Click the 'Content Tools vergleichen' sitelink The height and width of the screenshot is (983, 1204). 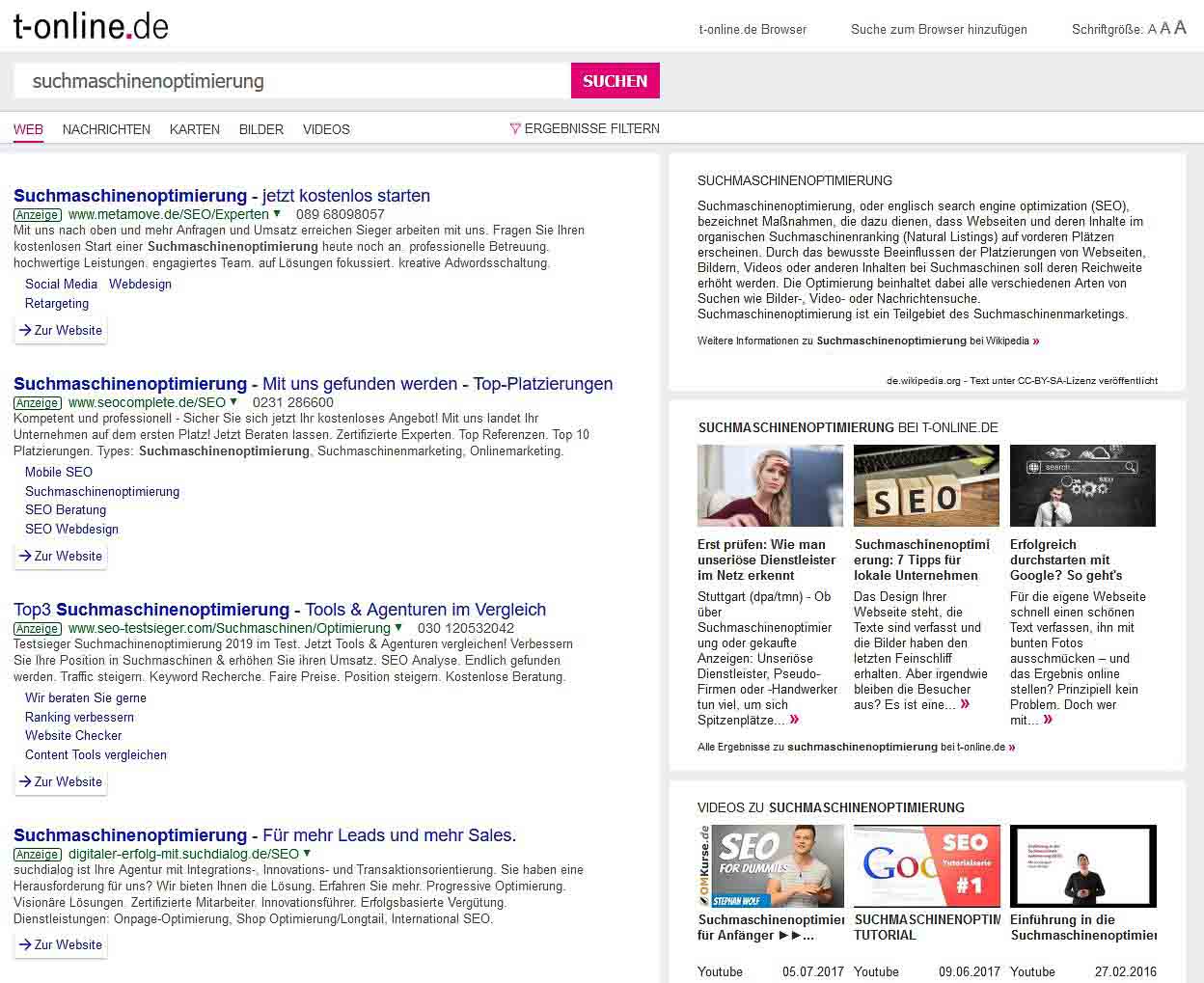coord(96,754)
